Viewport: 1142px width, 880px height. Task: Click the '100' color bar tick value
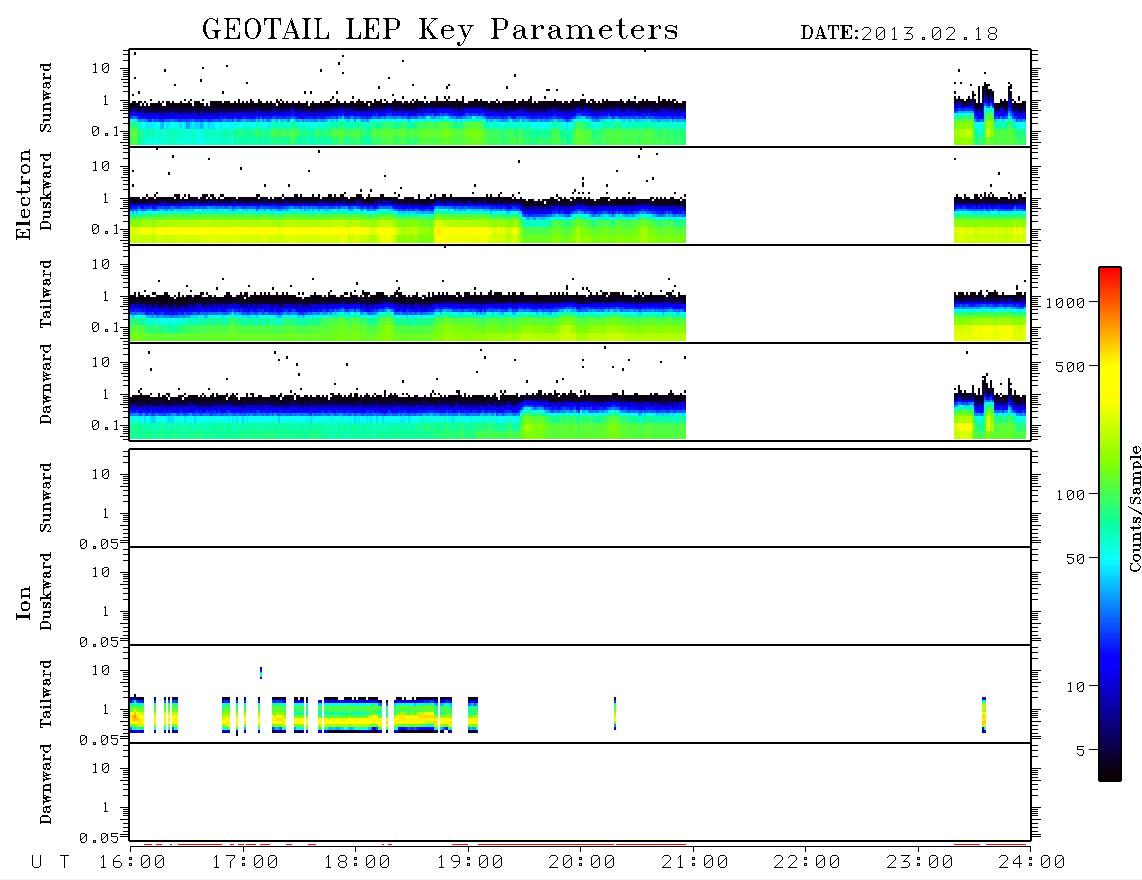(1070, 495)
